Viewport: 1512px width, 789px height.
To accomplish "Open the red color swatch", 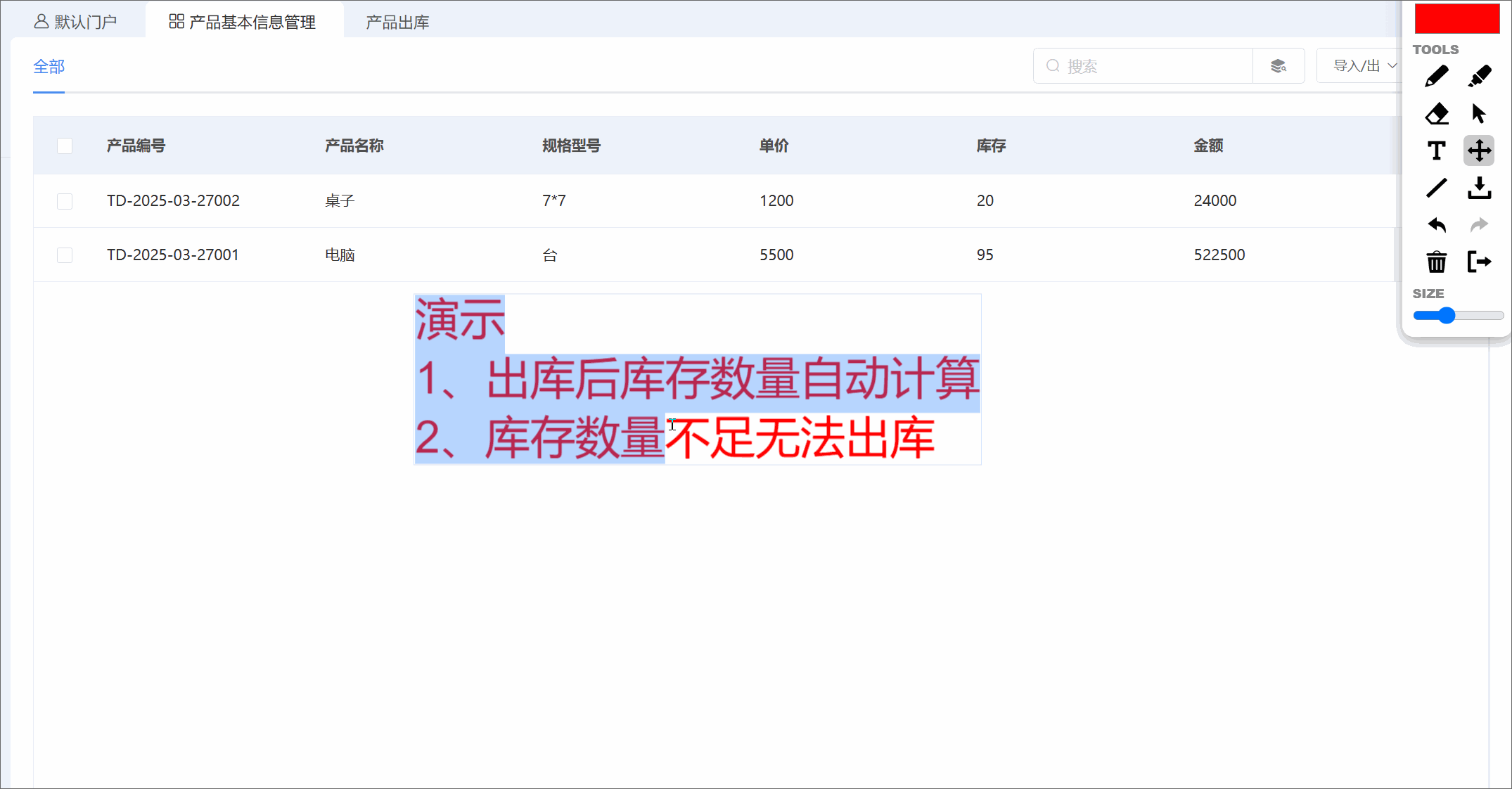I will (1456, 19).
